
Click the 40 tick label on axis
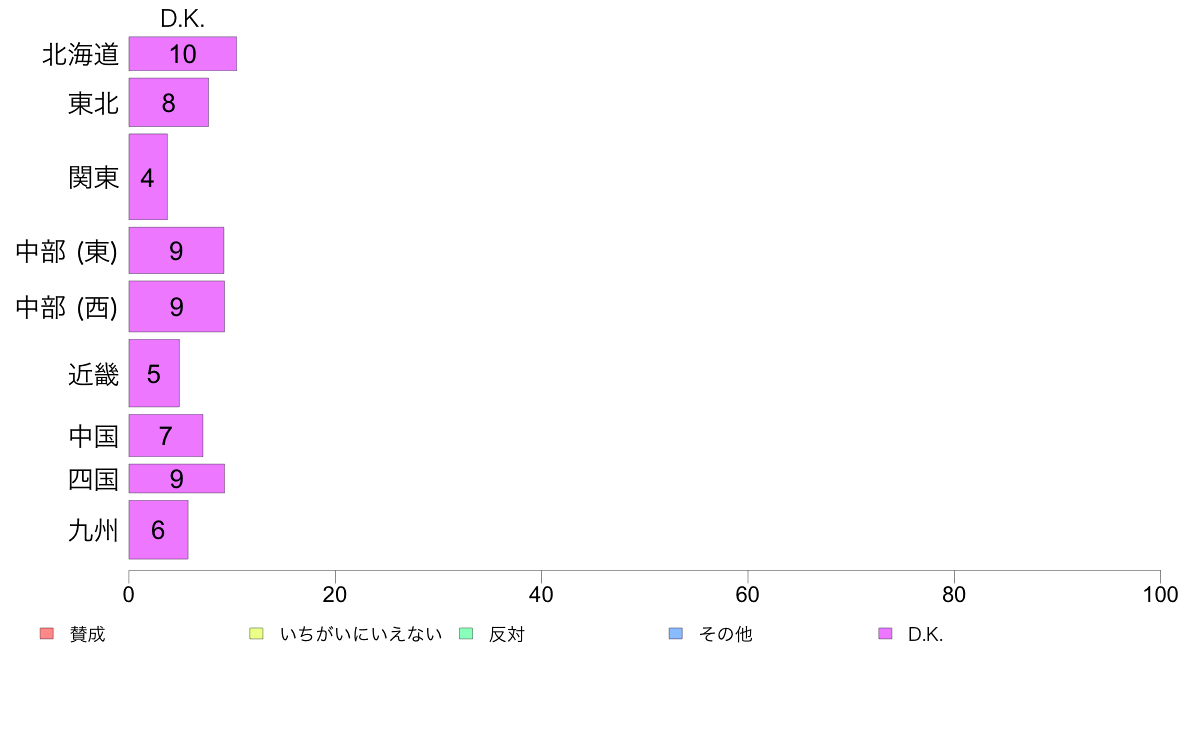(x=541, y=594)
